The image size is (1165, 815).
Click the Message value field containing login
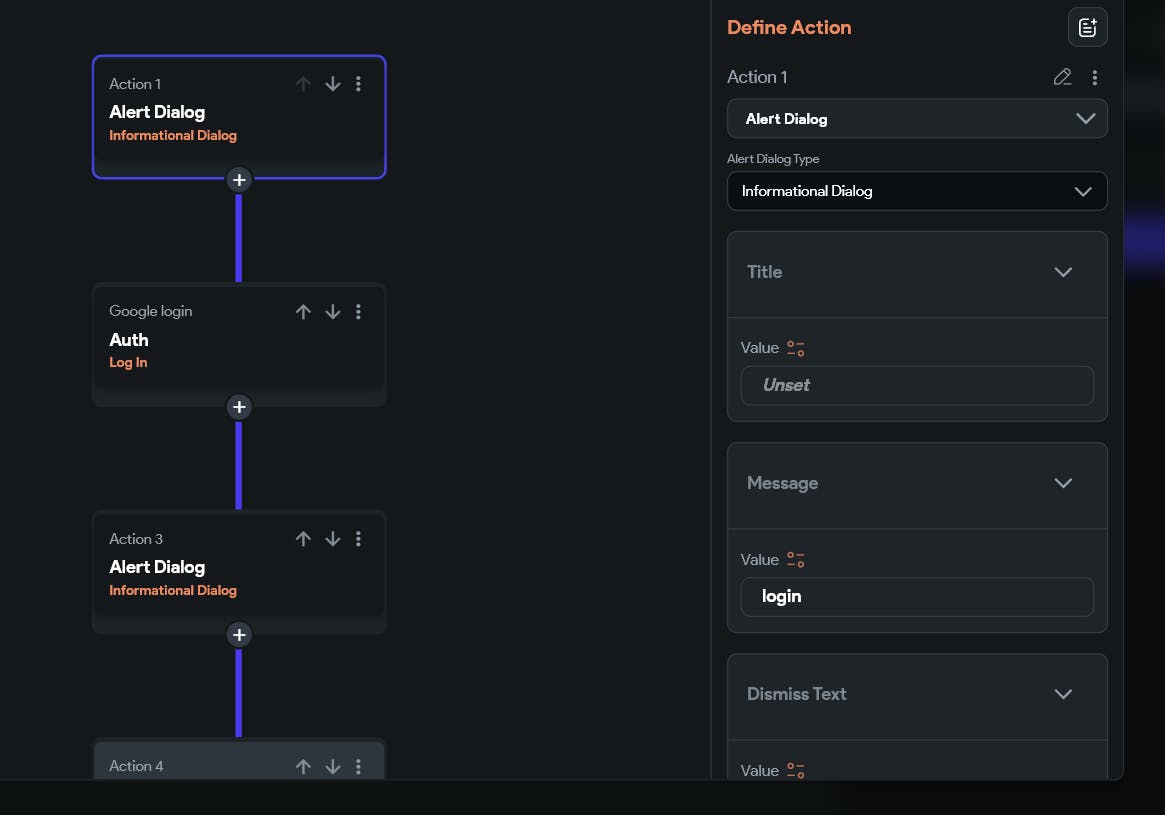tap(916, 597)
